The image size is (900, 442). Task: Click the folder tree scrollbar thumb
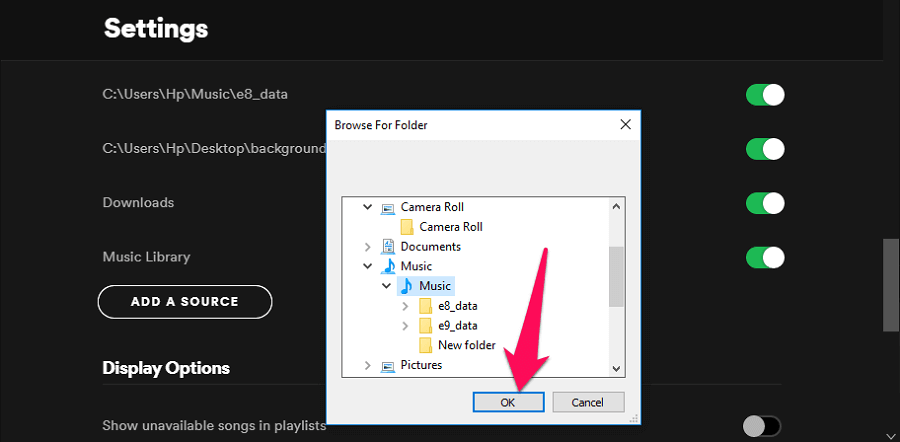coord(616,277)
